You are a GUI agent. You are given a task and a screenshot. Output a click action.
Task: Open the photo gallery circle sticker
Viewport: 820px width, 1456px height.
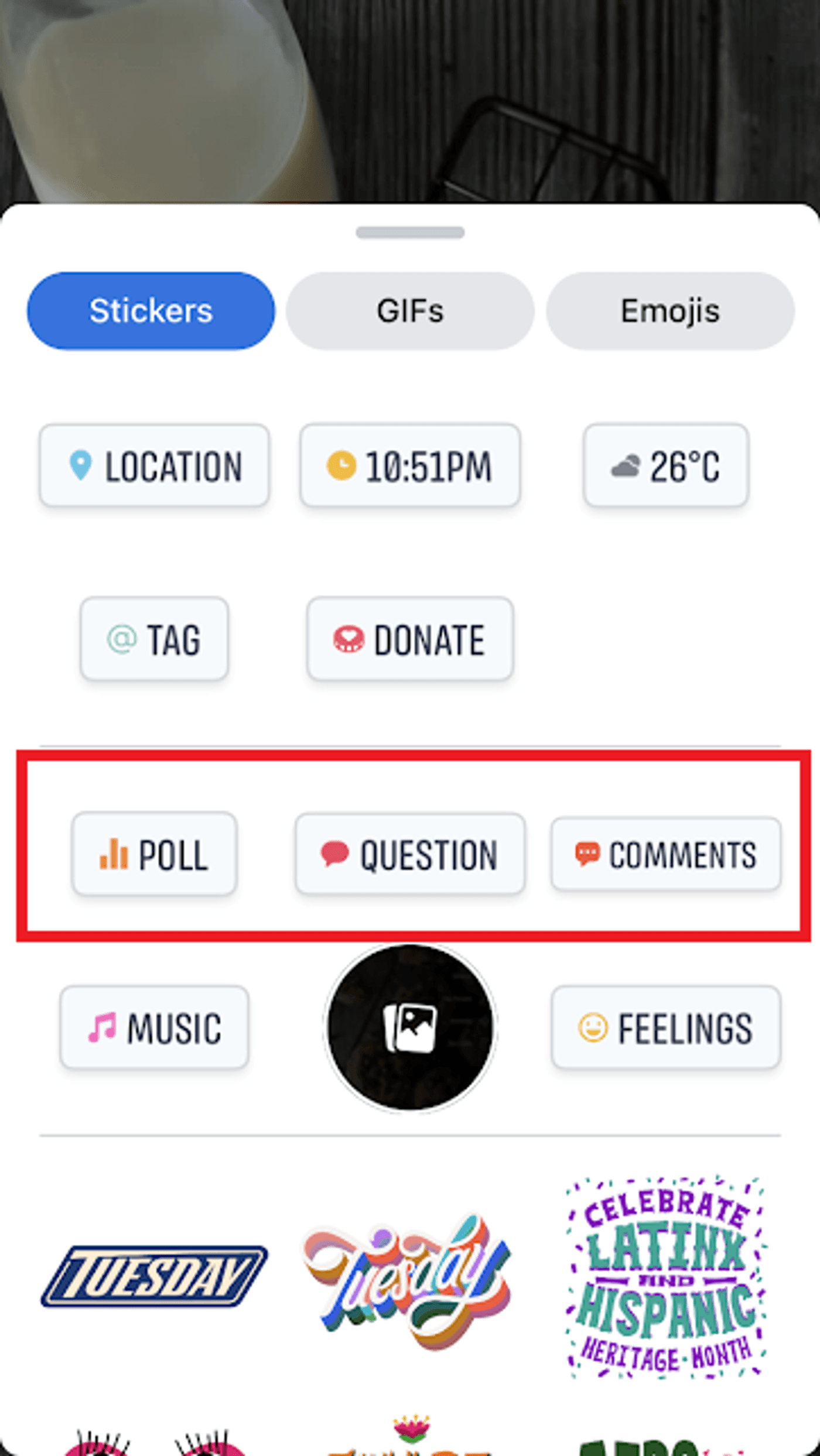410,1027
